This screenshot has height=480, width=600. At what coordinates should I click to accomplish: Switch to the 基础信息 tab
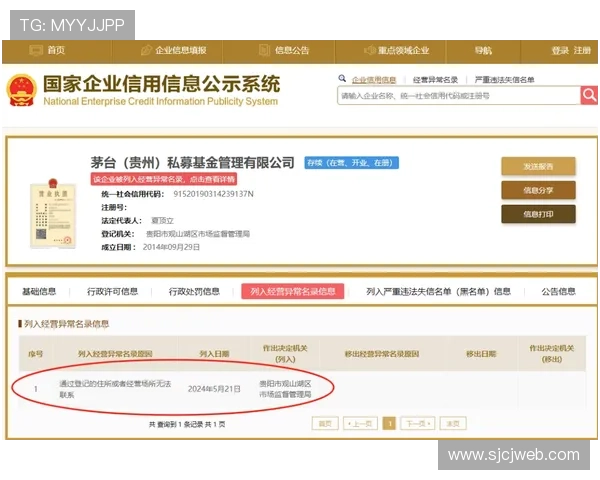(39, 292)
